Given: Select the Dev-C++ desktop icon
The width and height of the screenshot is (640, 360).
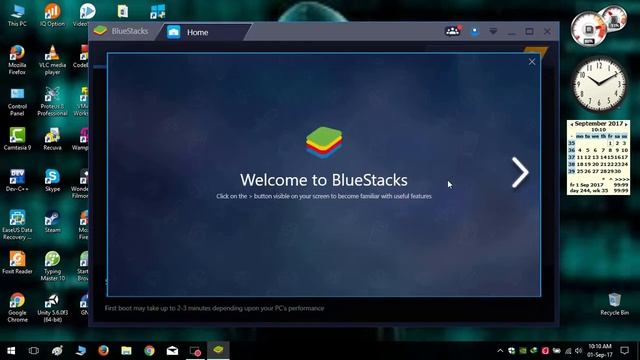Looking at the screenshot, I should (x=17, y=180).
